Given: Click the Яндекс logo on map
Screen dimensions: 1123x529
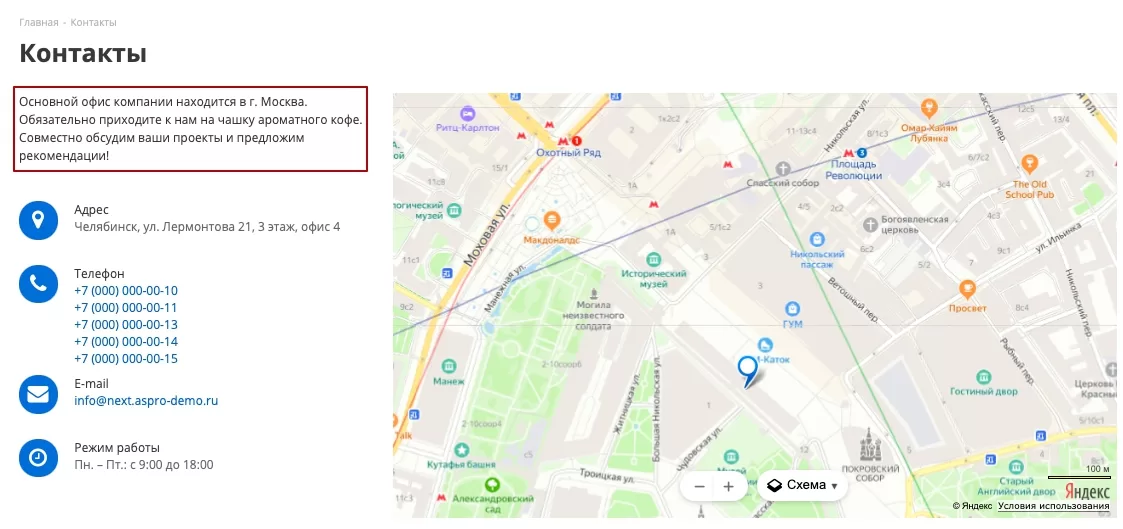Looking at the screenshot, I should (x=1087, y=491).
